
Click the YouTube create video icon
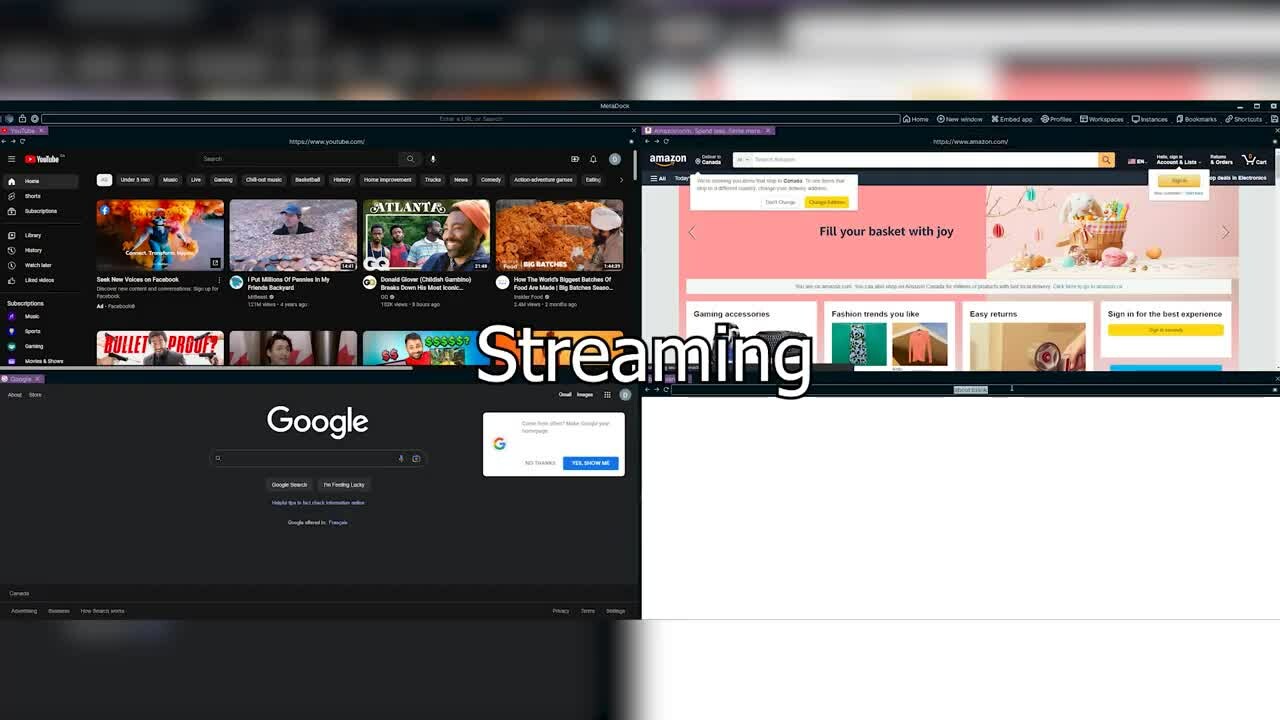click(575, 159)
